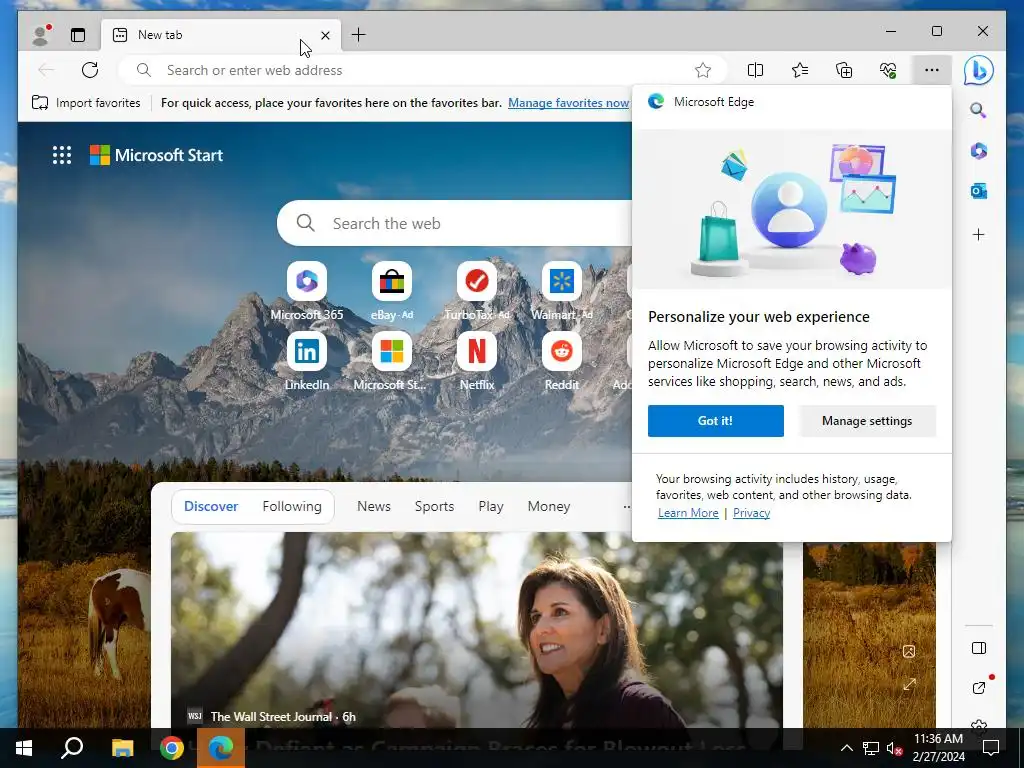Switch to Play tab
Image resolution: width=1024 pixels, height=768 pixels.
[491, 506]
